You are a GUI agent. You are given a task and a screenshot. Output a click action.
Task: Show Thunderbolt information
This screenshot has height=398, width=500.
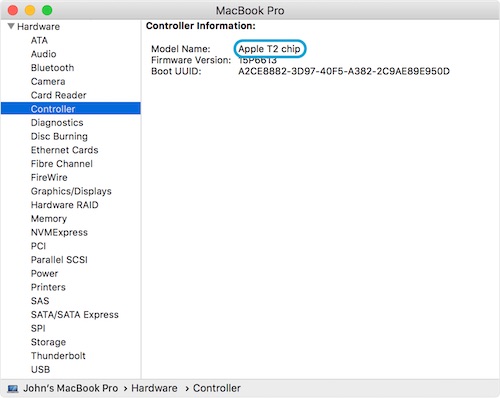point(58,356)
